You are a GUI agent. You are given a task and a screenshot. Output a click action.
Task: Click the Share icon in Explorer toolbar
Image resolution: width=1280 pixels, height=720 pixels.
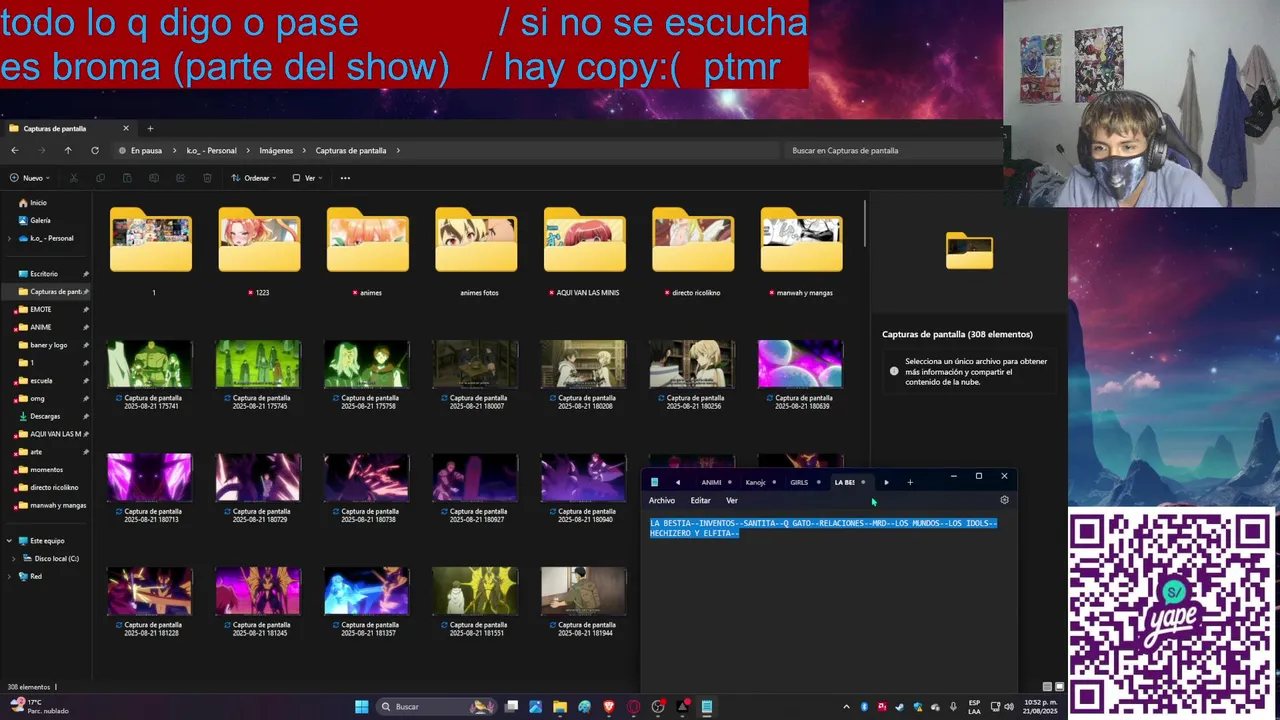click(180, 178)
